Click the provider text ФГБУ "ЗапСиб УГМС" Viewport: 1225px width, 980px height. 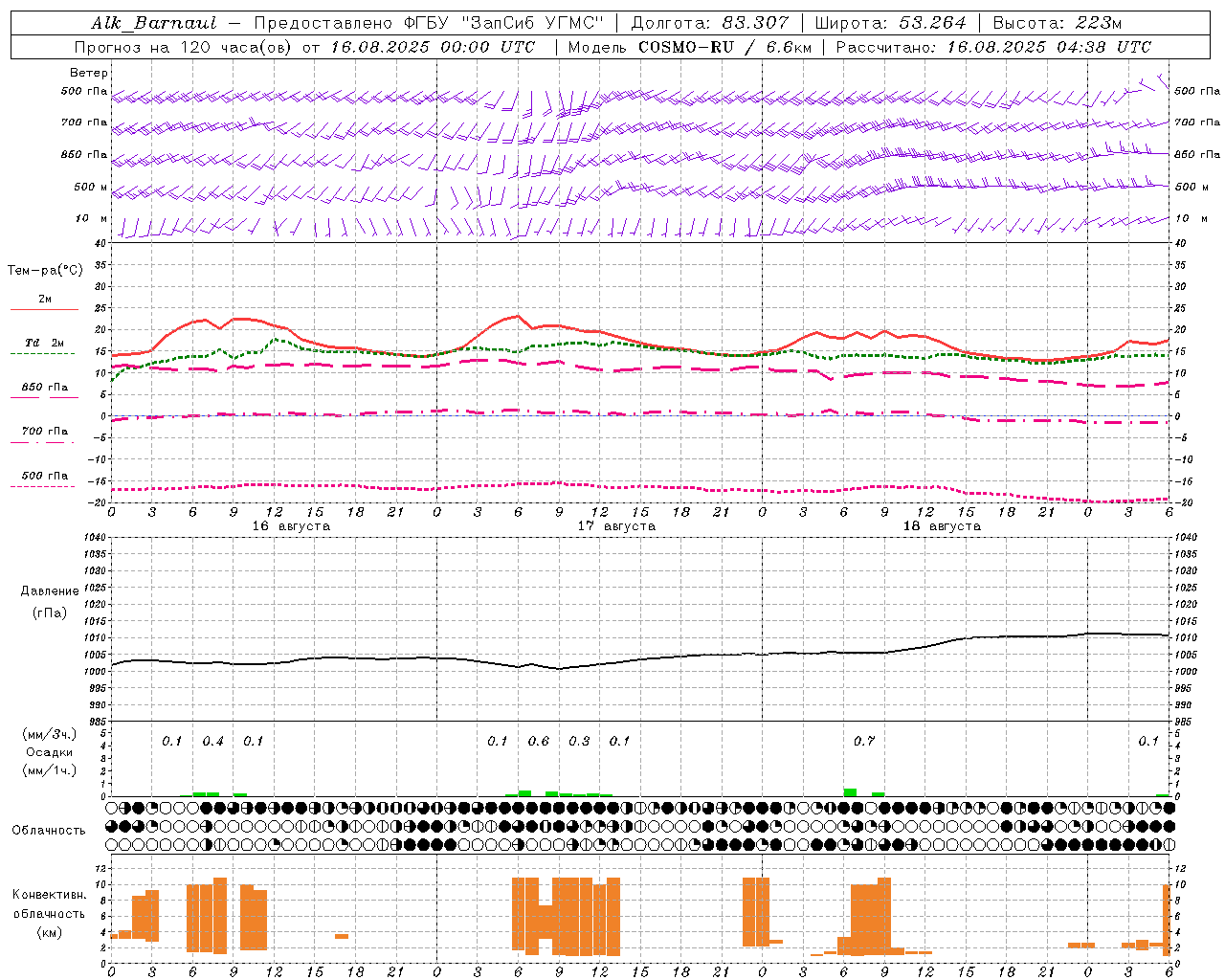point(503,23)
